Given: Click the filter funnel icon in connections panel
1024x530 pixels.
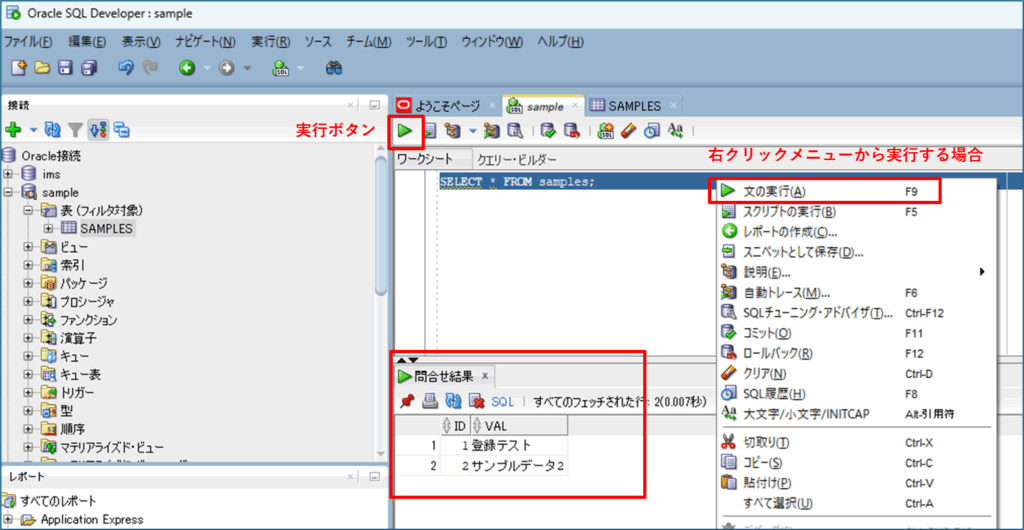Looking at the screenshot, I should 75,130.
